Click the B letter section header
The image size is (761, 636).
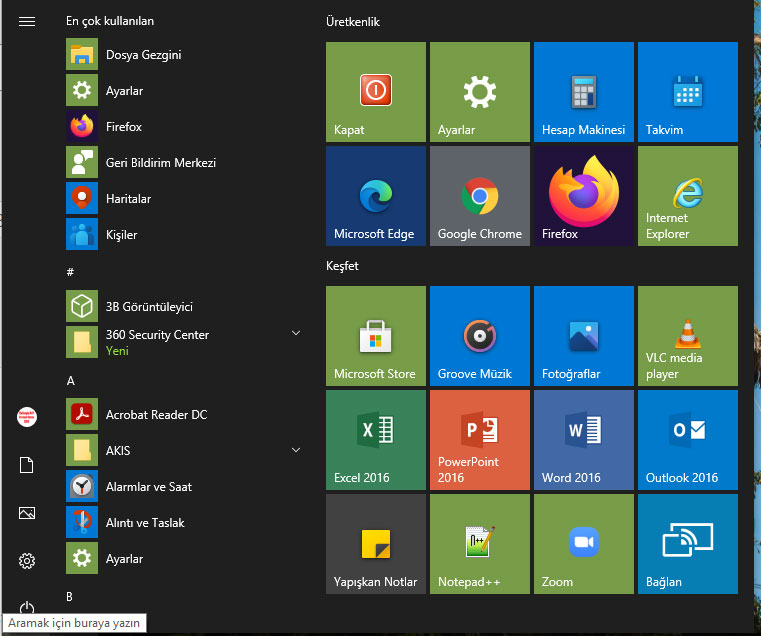(69, 597)
